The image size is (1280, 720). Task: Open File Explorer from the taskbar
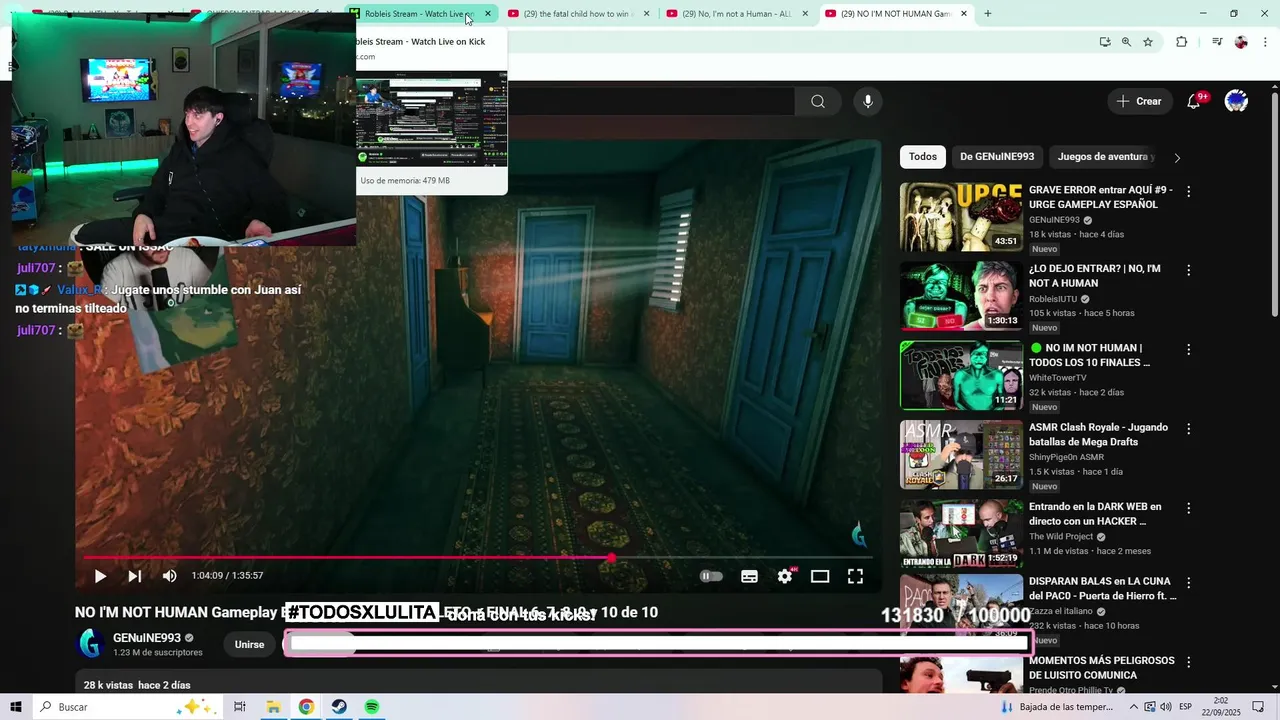coord(273,707)
